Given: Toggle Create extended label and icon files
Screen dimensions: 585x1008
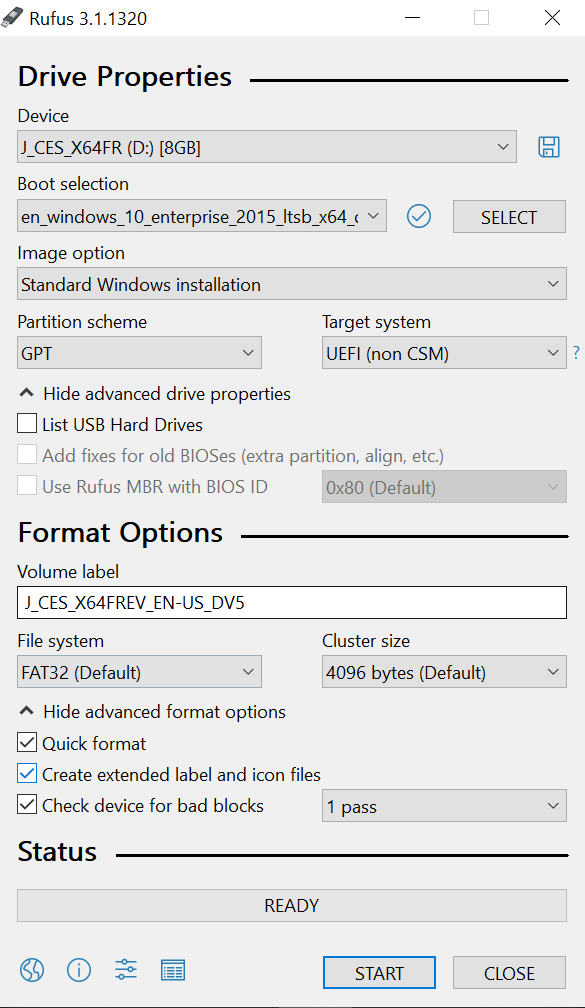Looking at the screenshot, I should pos(27,773).
